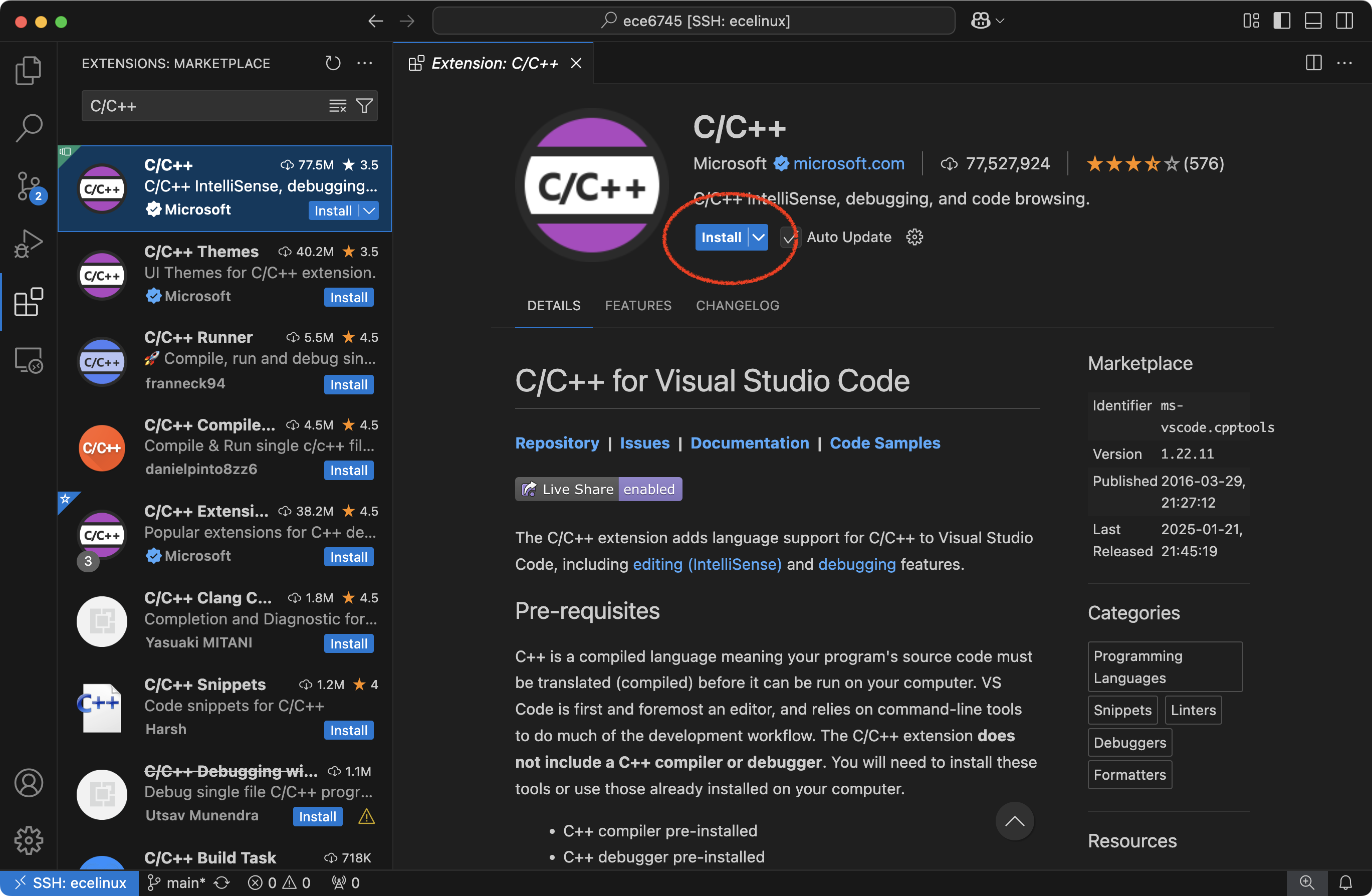Open extension settings gear beside Auto Update
This screenshot has width=1372, height=896.
914,237
